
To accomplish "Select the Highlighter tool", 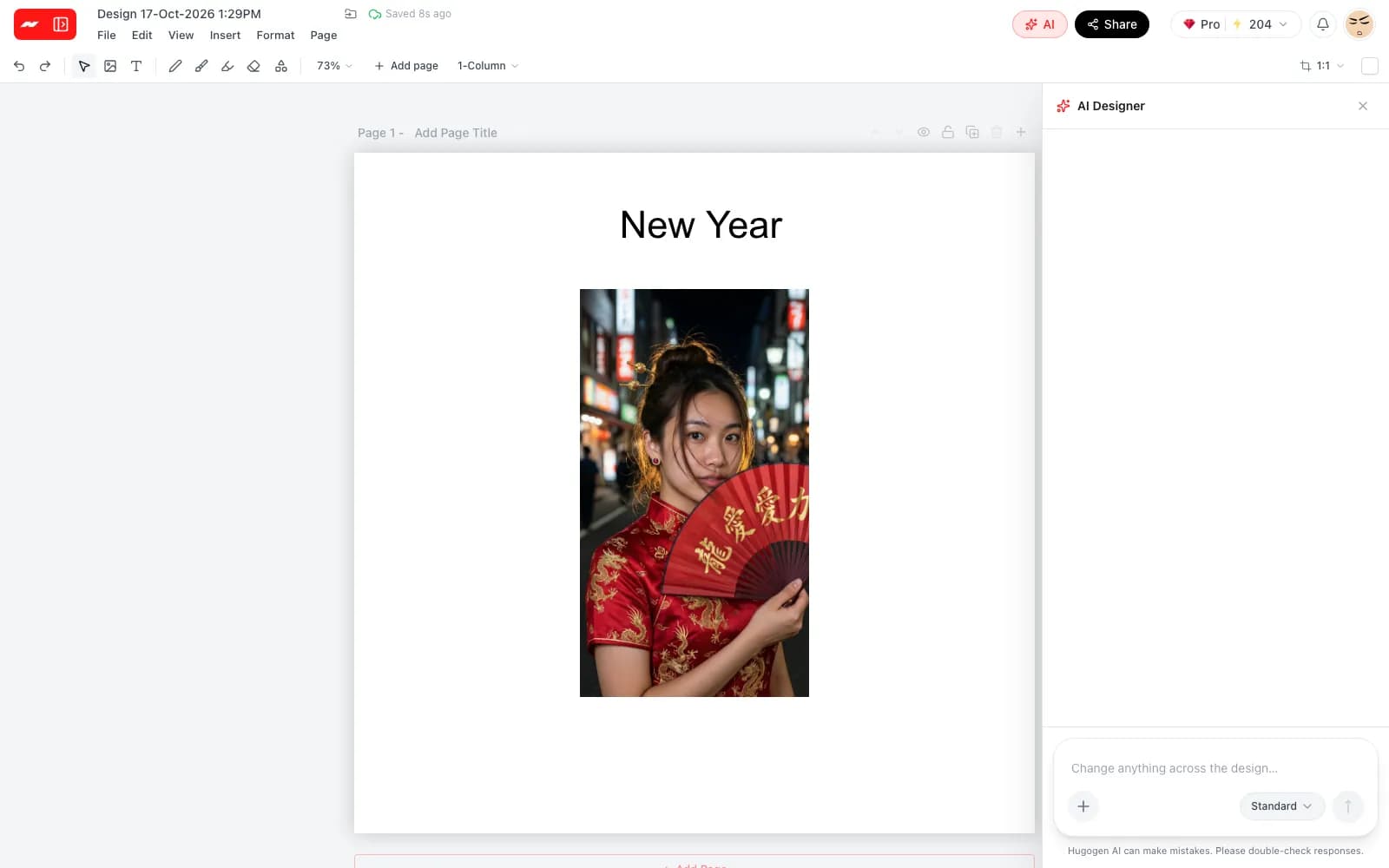I will [227, 66].
